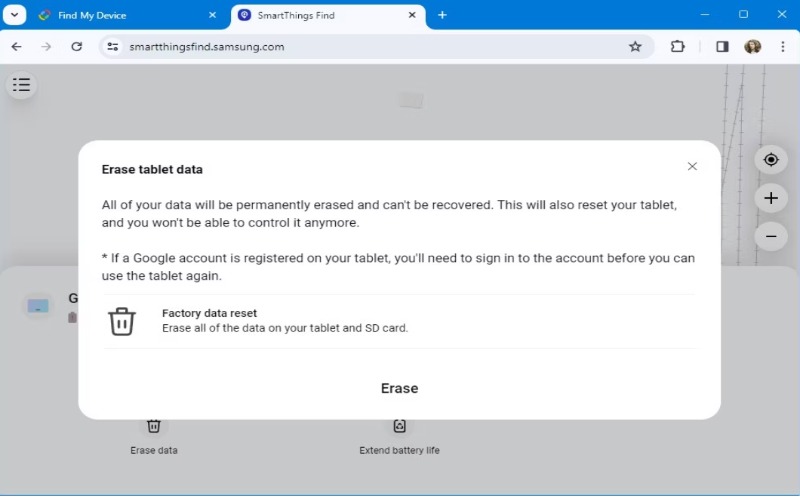Confirm with the Erase button

pyautogui.click(x=399, y=388)
